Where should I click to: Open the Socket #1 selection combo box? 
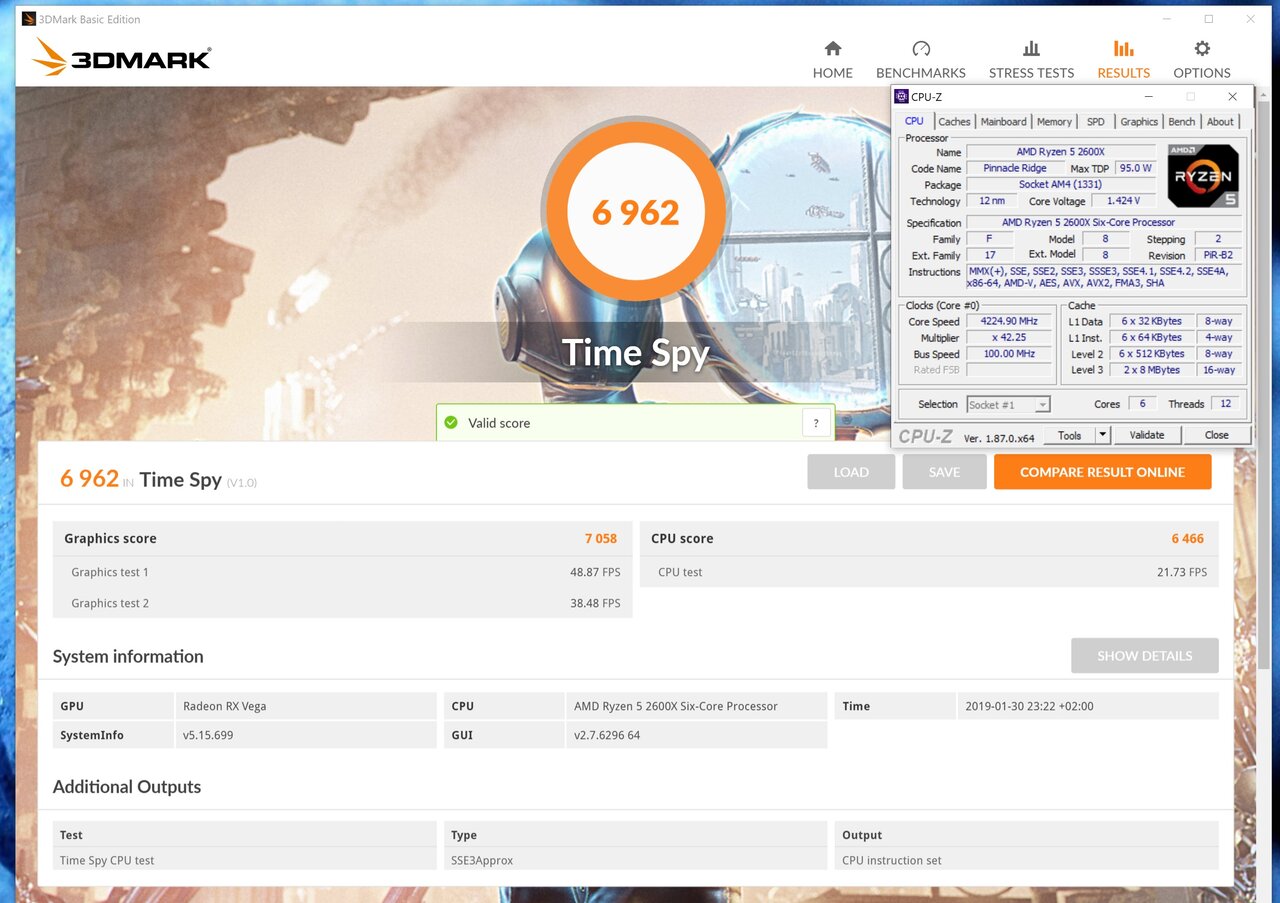click(1008, 404)
